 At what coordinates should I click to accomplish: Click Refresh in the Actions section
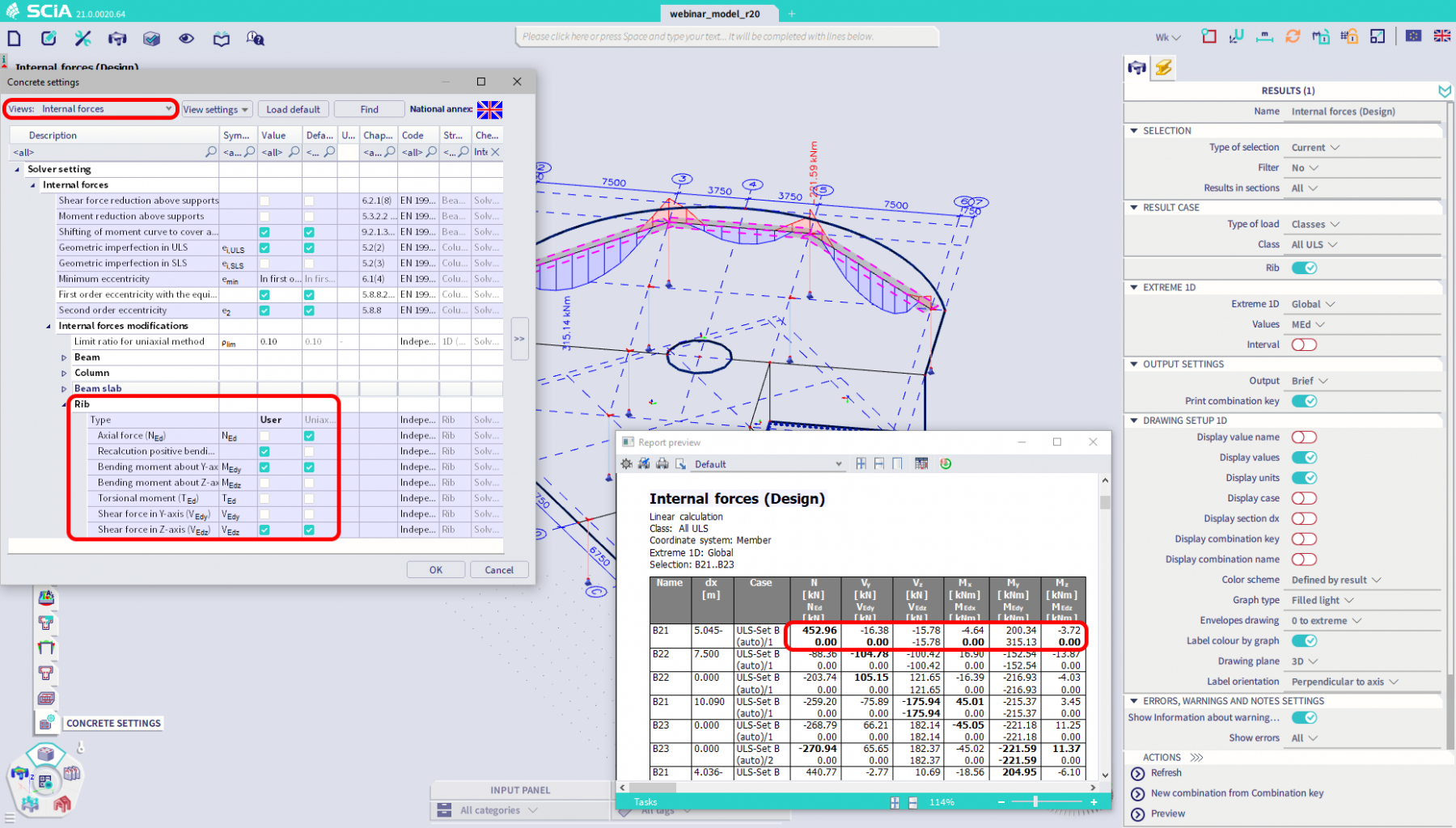click(x=1165, y=772)
